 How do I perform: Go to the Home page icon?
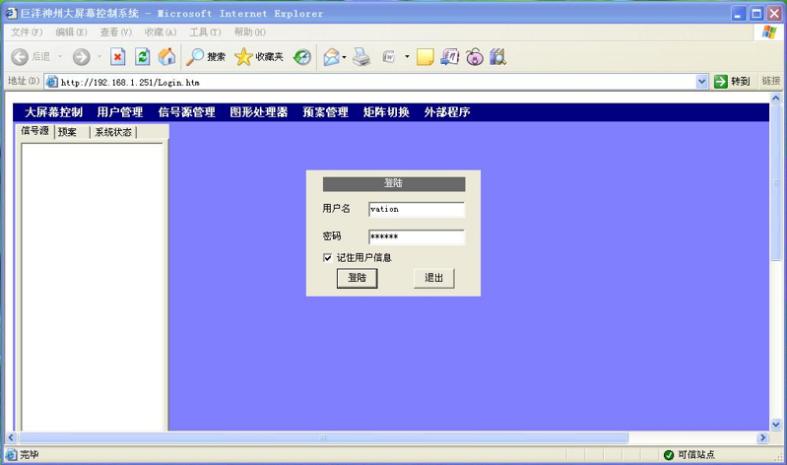click(166, 57)
